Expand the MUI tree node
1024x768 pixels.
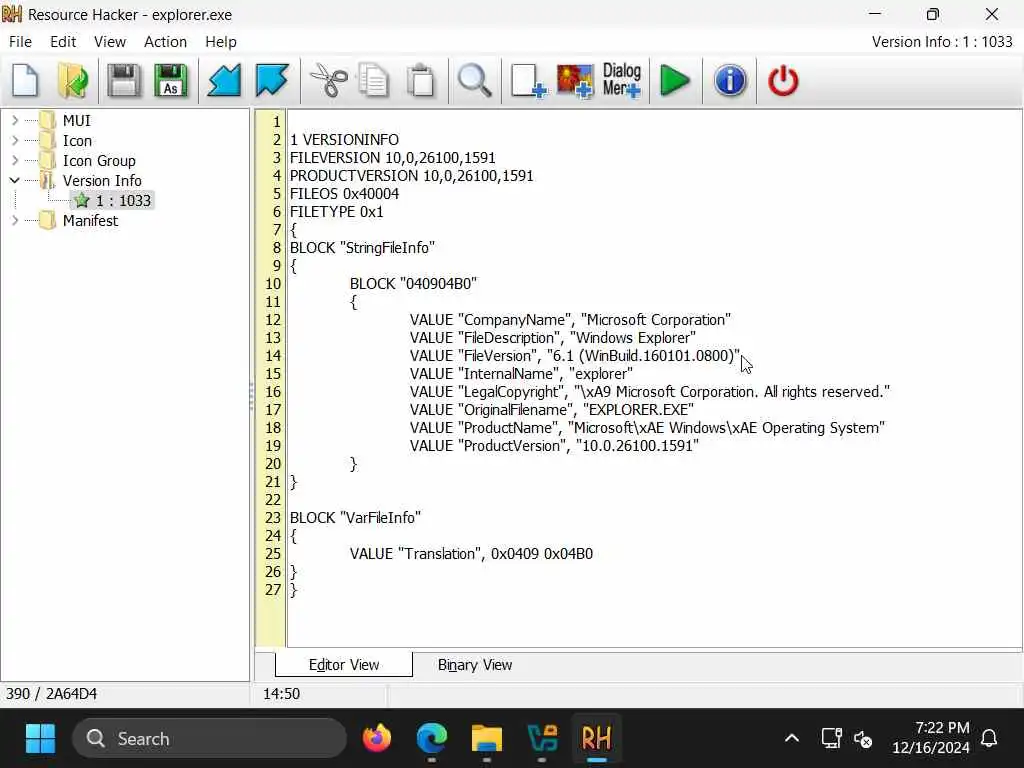tap(15, 120)
